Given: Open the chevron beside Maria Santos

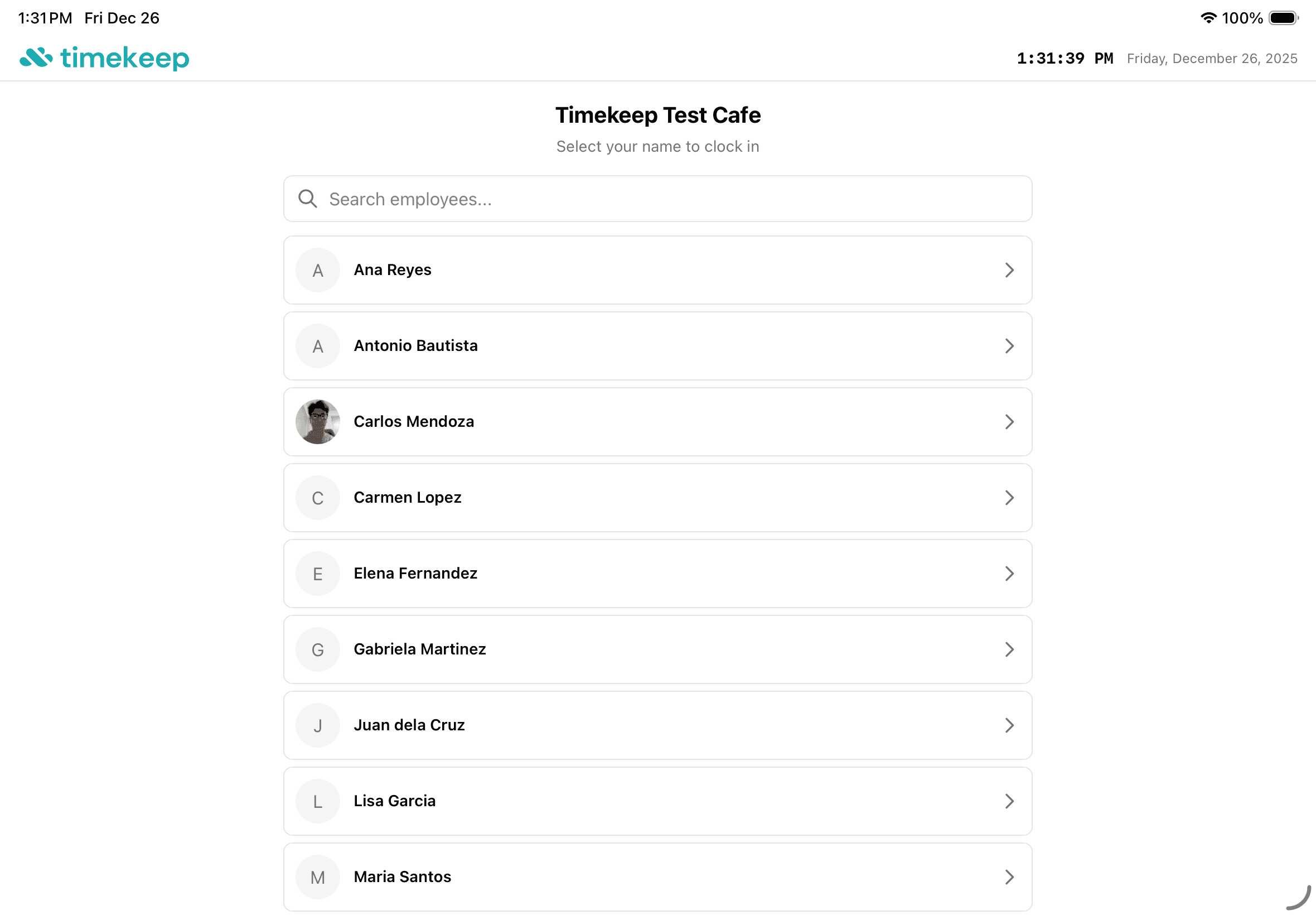Looking at the screenshot, I should (x=1009, y=877).
